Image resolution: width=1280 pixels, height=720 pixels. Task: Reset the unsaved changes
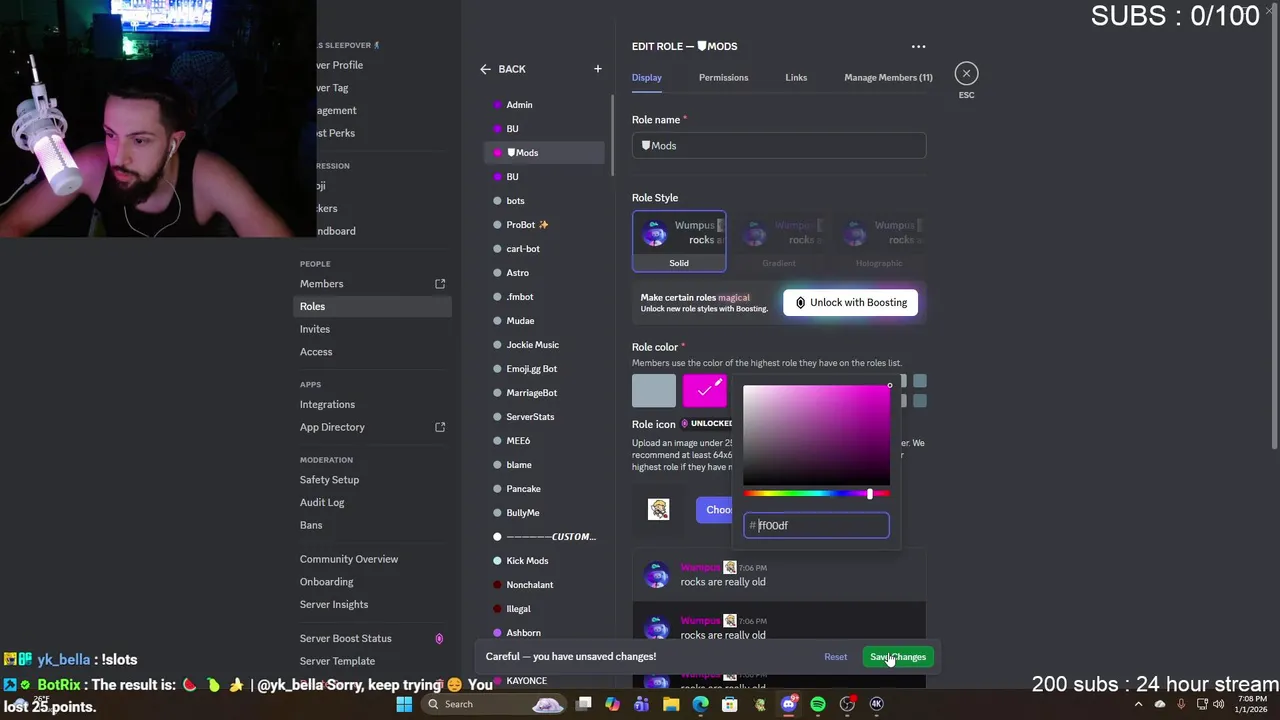[x=835, y=657]
